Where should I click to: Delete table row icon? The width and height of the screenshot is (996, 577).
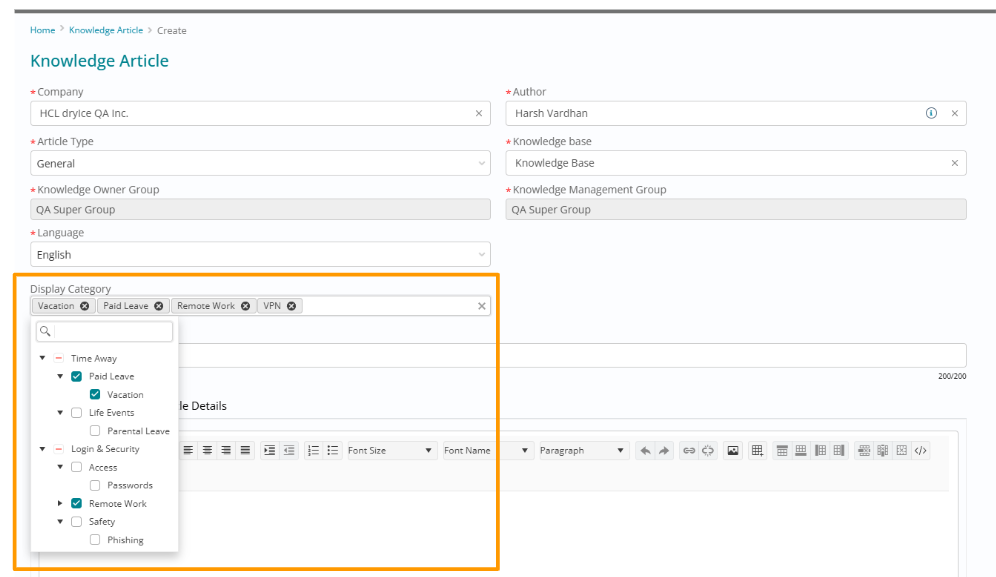pyautogui.click(x=864, y=451)
